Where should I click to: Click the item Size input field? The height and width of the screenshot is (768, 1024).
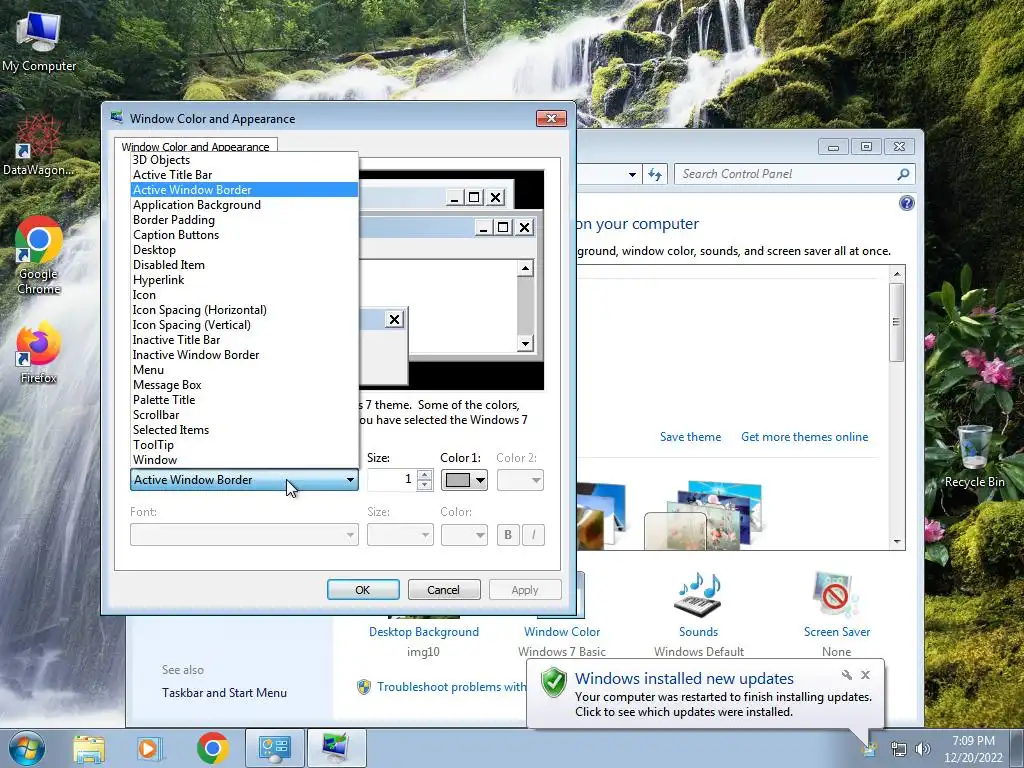pyautogui.click(x=392, y=480)
